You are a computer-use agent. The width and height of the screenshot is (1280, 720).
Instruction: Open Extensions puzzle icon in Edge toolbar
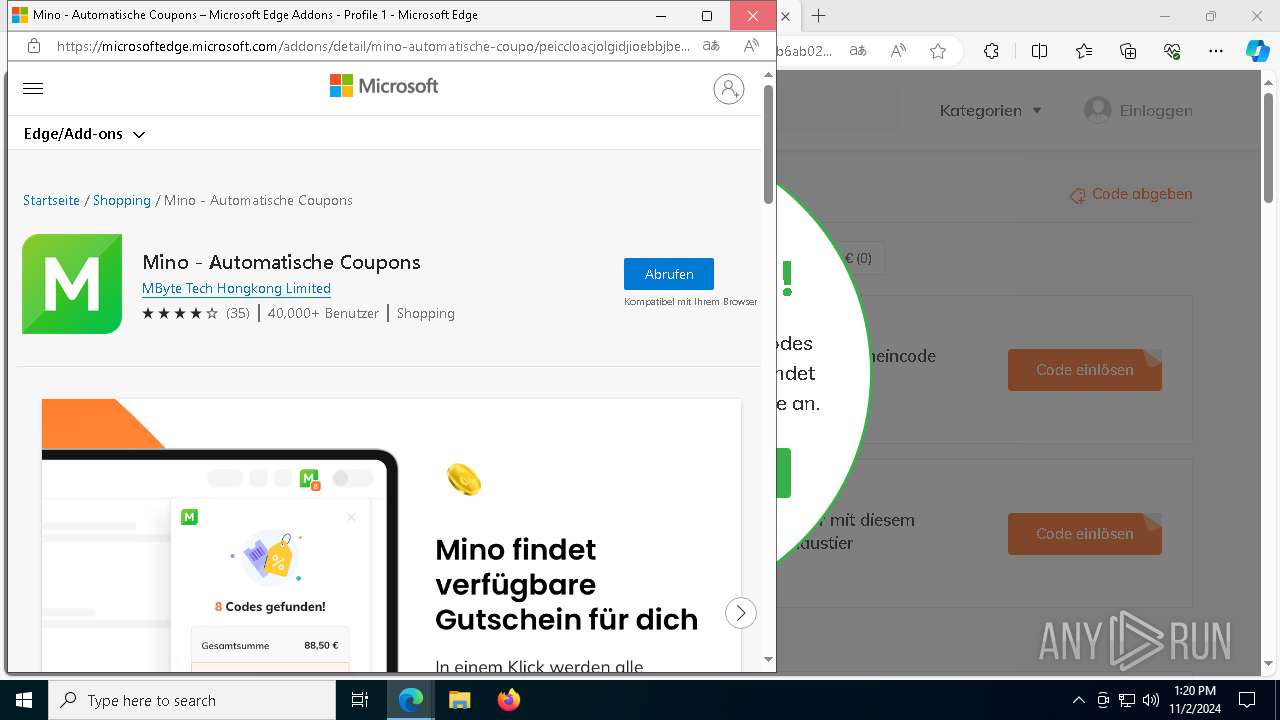coord(991,52)
